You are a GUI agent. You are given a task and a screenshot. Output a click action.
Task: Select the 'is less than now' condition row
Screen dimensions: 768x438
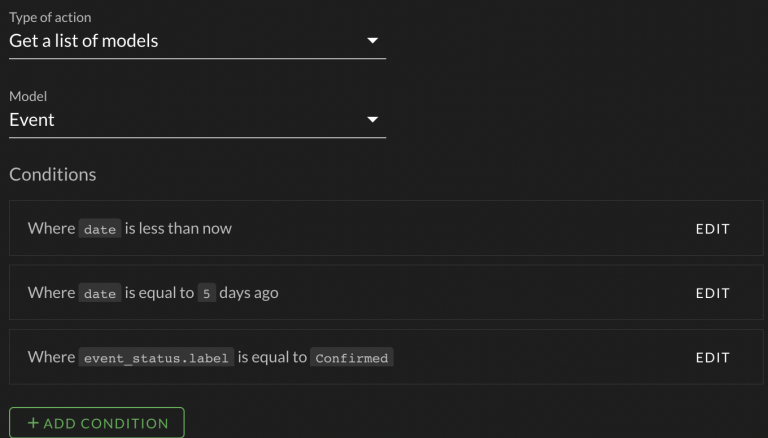click(386, 228)
